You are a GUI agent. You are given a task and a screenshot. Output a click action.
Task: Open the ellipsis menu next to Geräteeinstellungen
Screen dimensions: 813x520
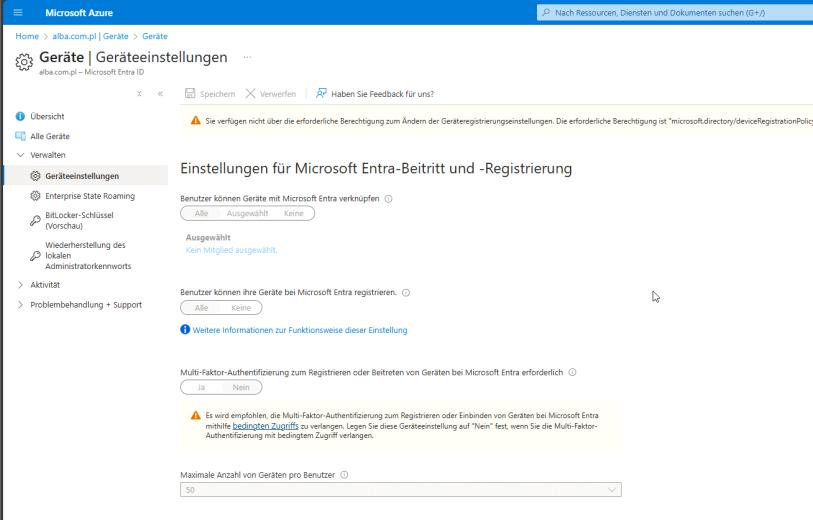[x=247, y=57]
